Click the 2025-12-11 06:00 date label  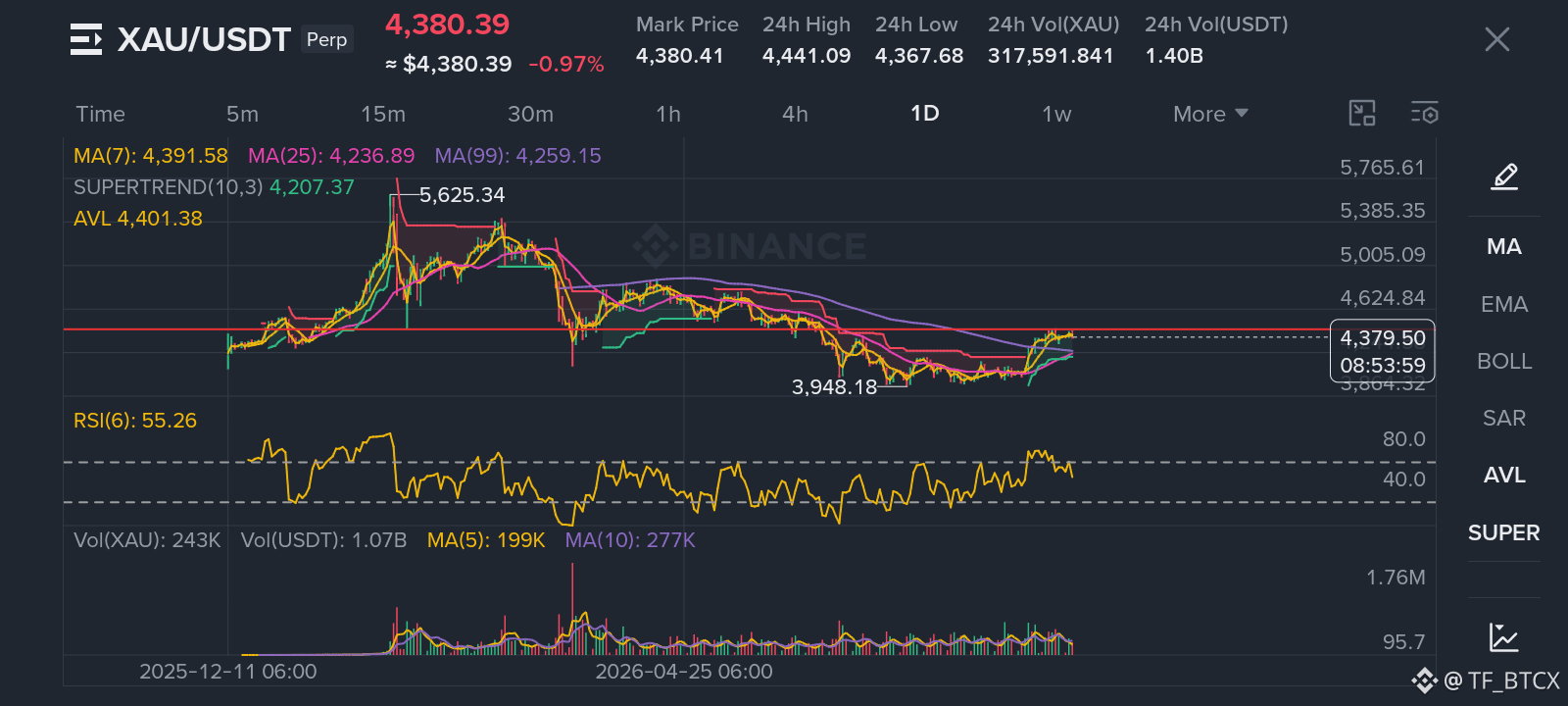(x=227, y=672)
